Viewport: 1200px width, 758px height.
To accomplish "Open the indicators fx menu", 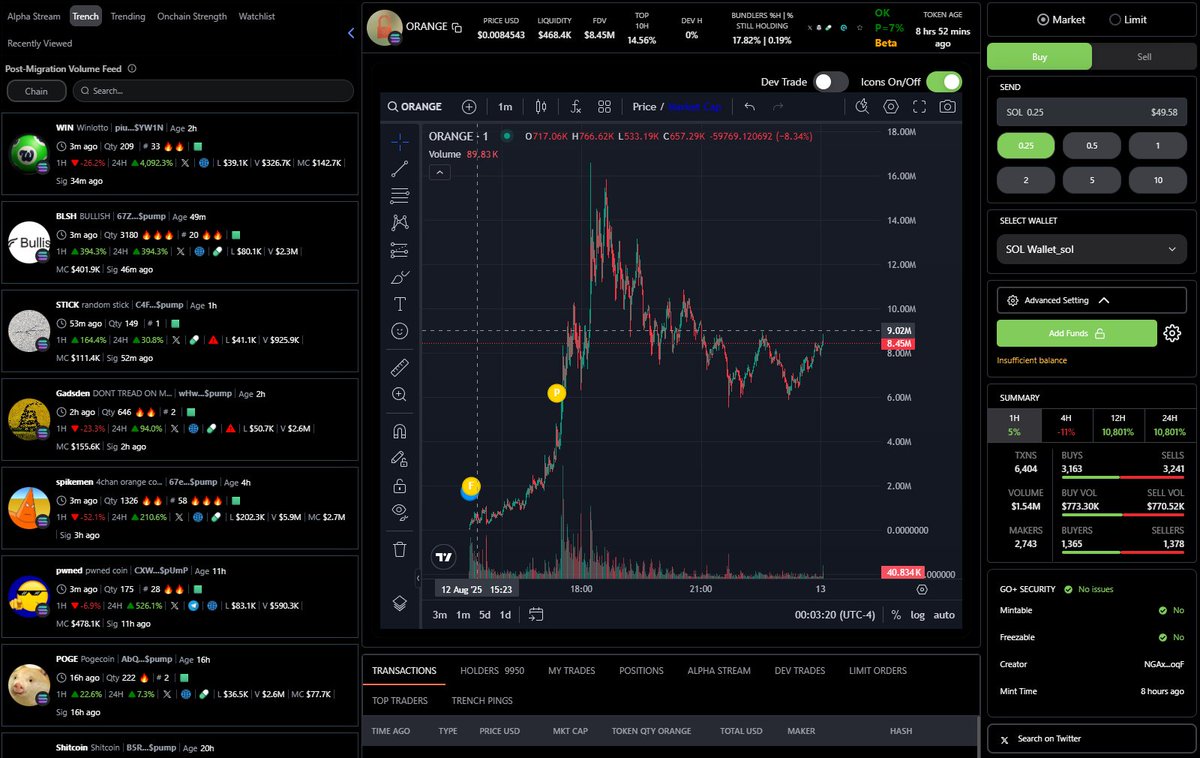I will [x=576, y=106].
